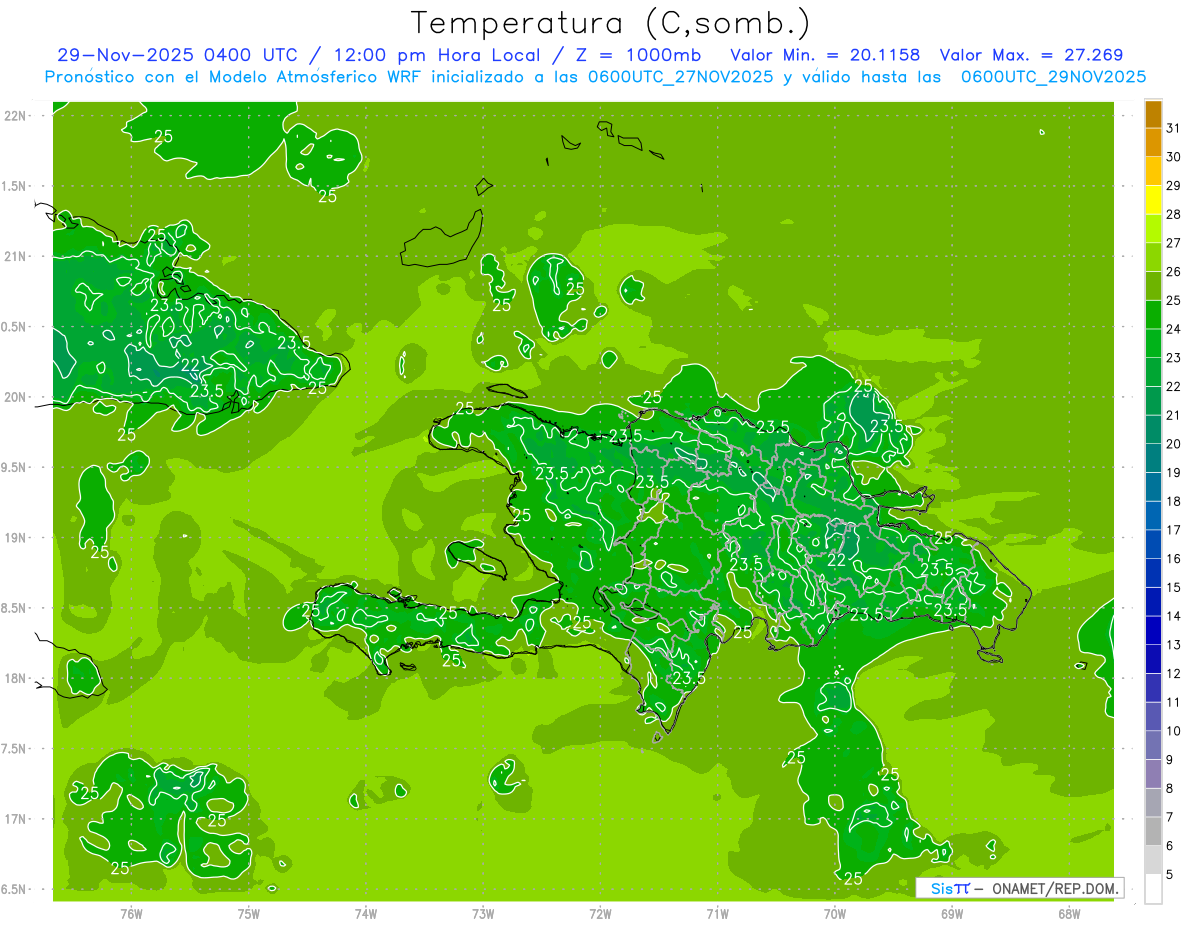
Task: Pick the dark blue swatch between 13 and 14
Action: click(x=1153, y=630)
